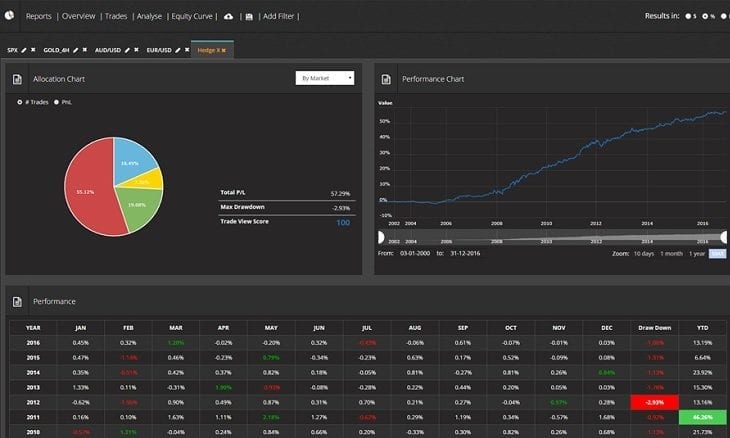Click Performance Chart document icon

386,78
